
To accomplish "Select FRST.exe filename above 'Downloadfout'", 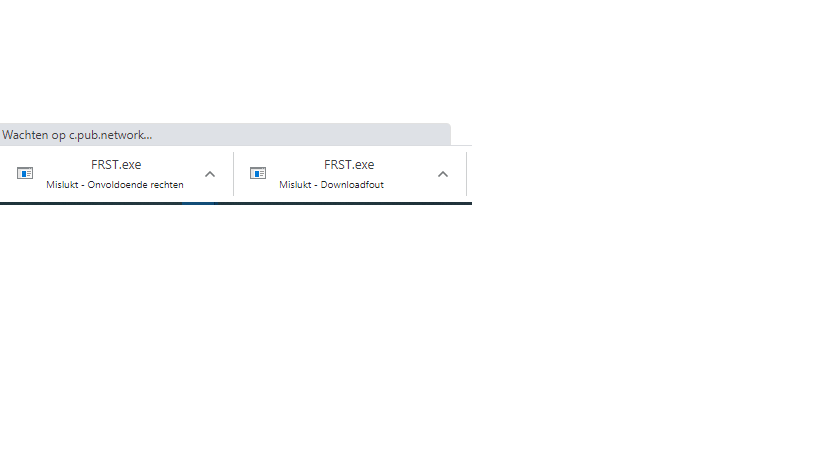I will 349,164.
